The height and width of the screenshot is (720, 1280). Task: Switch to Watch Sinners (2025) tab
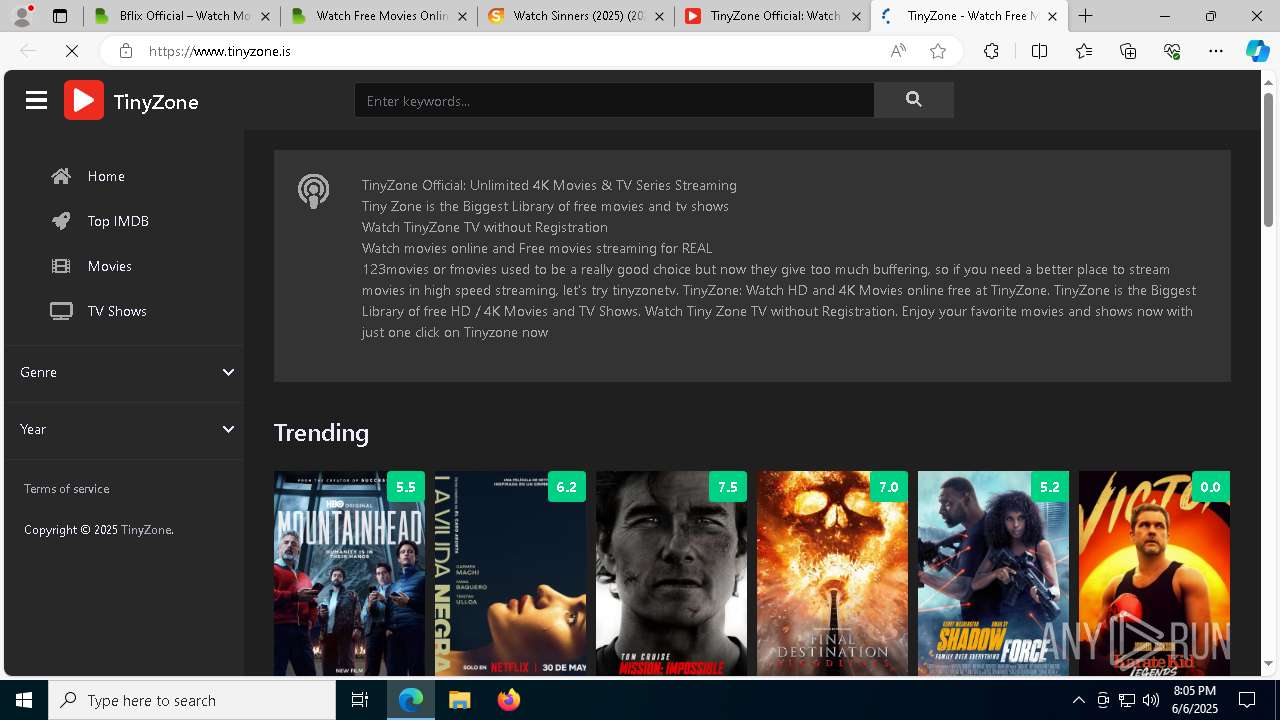575,16
